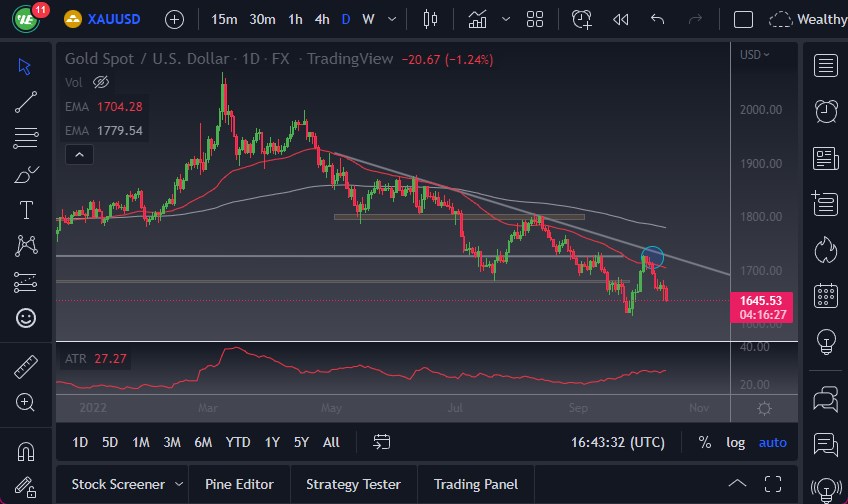The height and width of the screenshot is (504, 848).
Task: Open the Pine Editor tab
Action: point(239,484)
